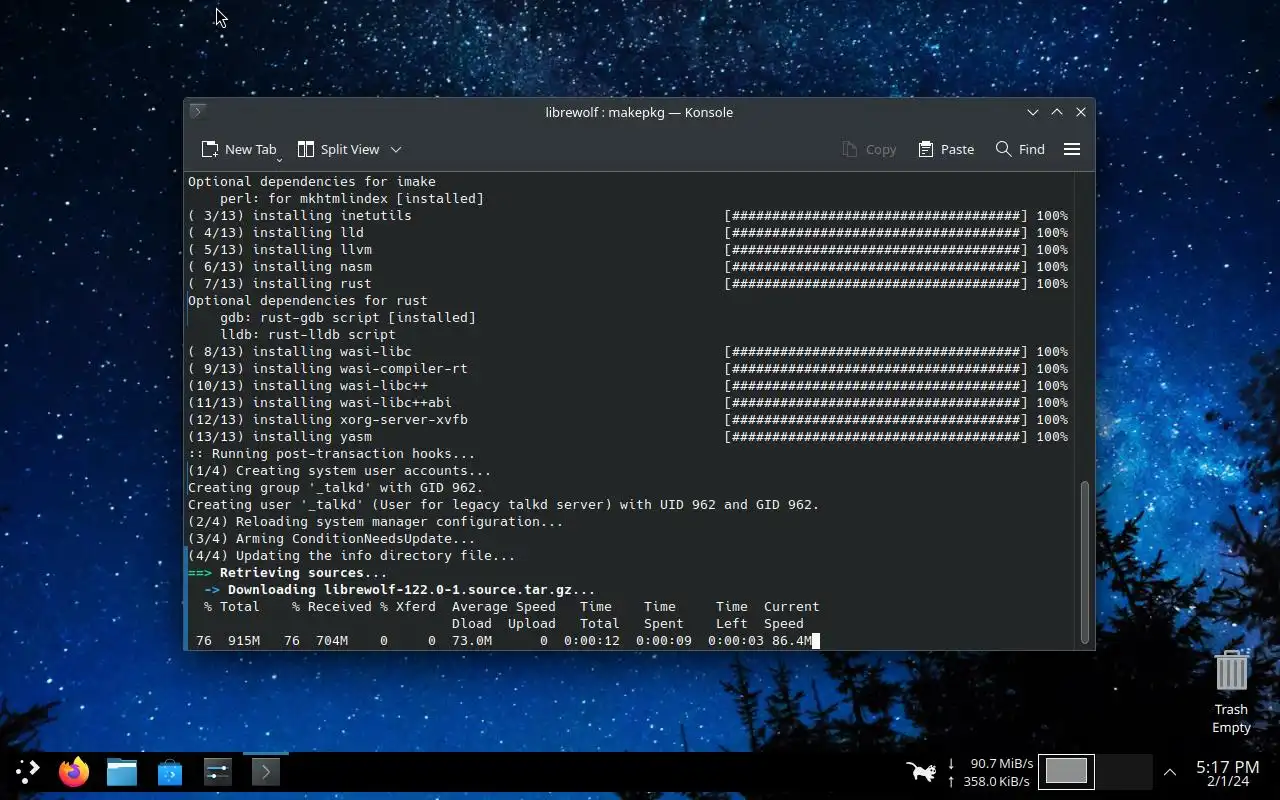Click the terminal scrollbar handle
This screenshot has height=800, width=1280.
pyautogui.click(x=1085, y=562)
